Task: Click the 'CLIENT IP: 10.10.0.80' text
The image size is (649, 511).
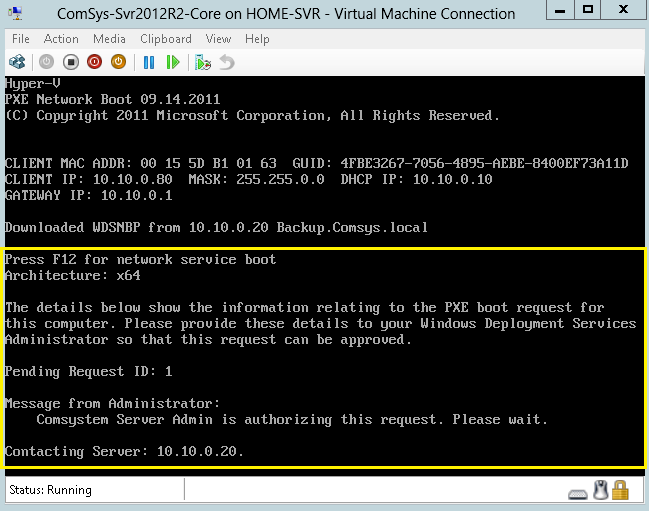Action: pyautogui.click(x=89, y=180)
